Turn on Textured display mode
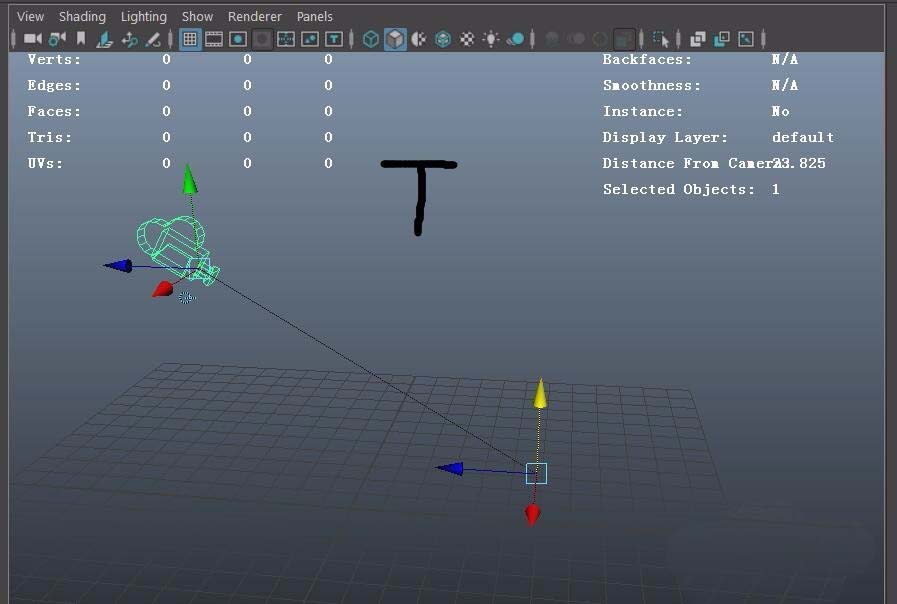897x604 pixels. pyautogui.click(x=467, y=39)
